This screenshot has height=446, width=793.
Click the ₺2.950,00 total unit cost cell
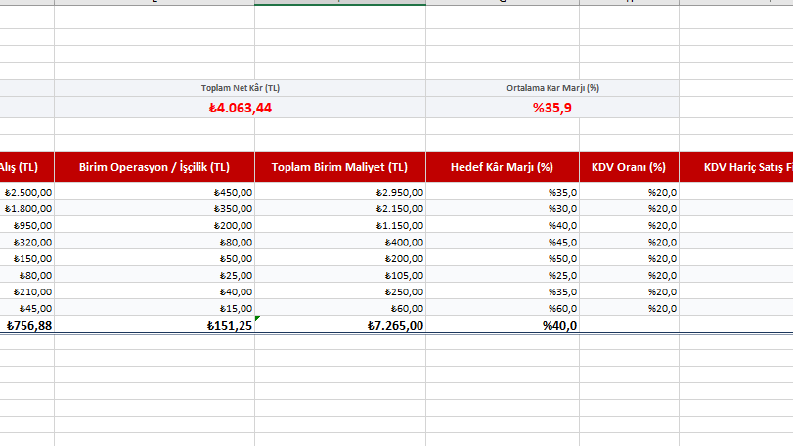pos(340,192)
